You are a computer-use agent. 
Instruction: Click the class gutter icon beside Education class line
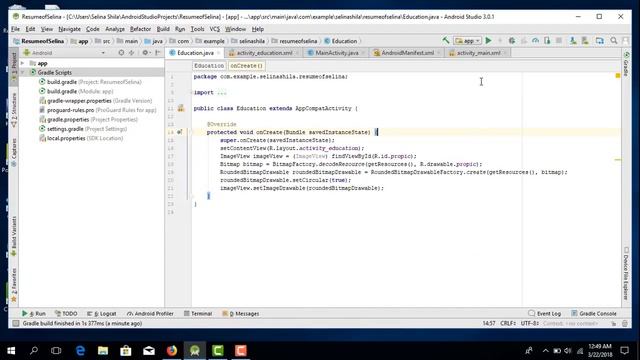point(181,108)
